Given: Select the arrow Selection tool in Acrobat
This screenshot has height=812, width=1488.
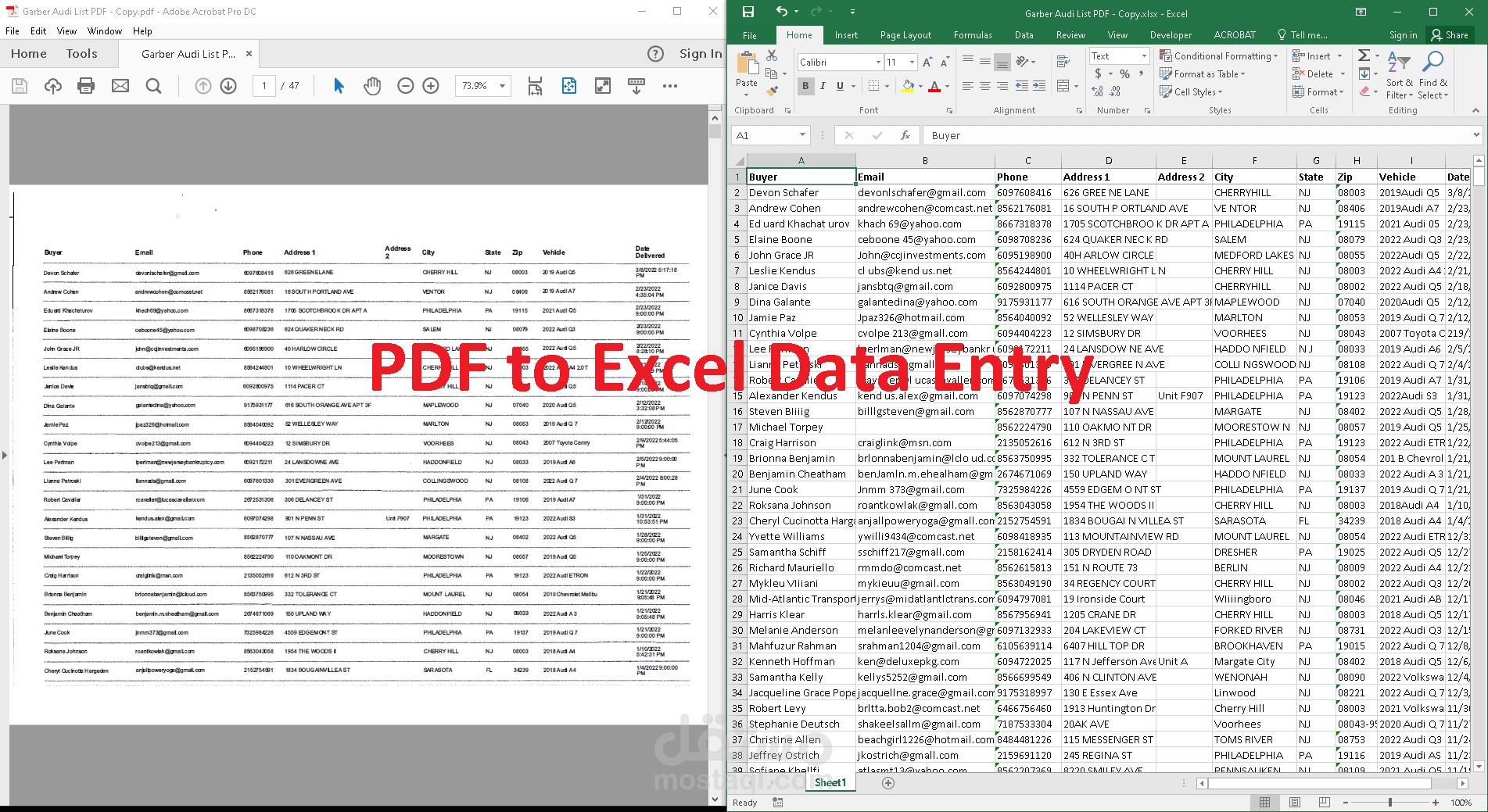Looking at the screenshot, I should tap(339, 86).
